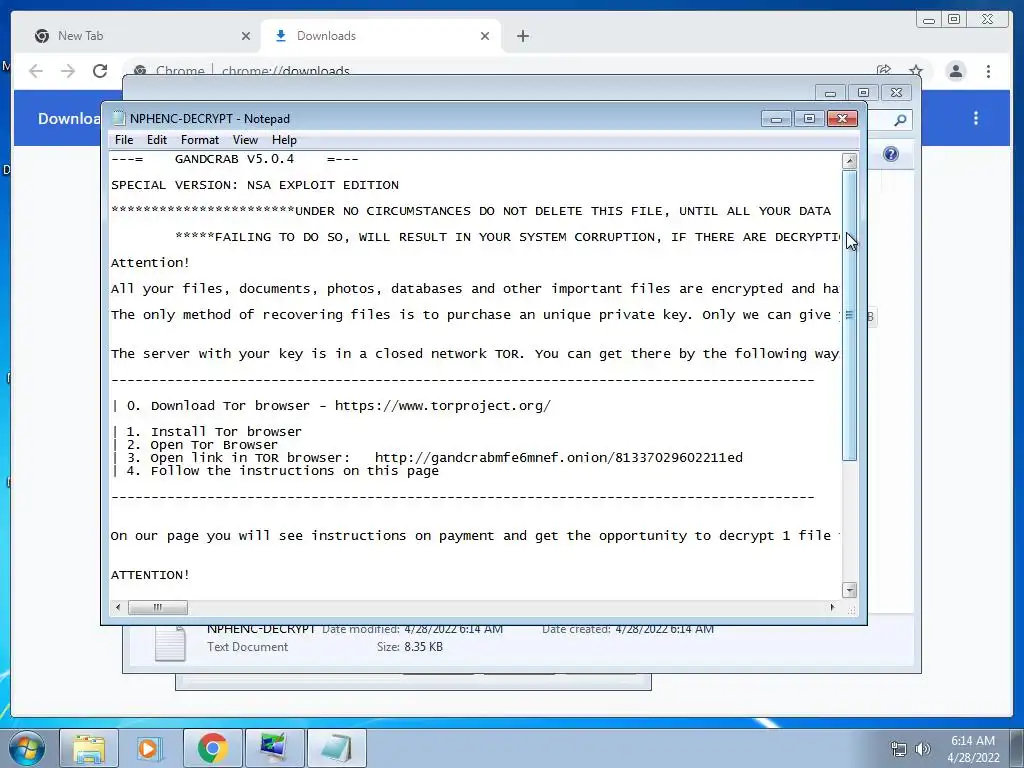The height and width of the screenshot is (768, 1024).
Task: Click Chrome forward navigation arrow
Action: coord(68,71)
